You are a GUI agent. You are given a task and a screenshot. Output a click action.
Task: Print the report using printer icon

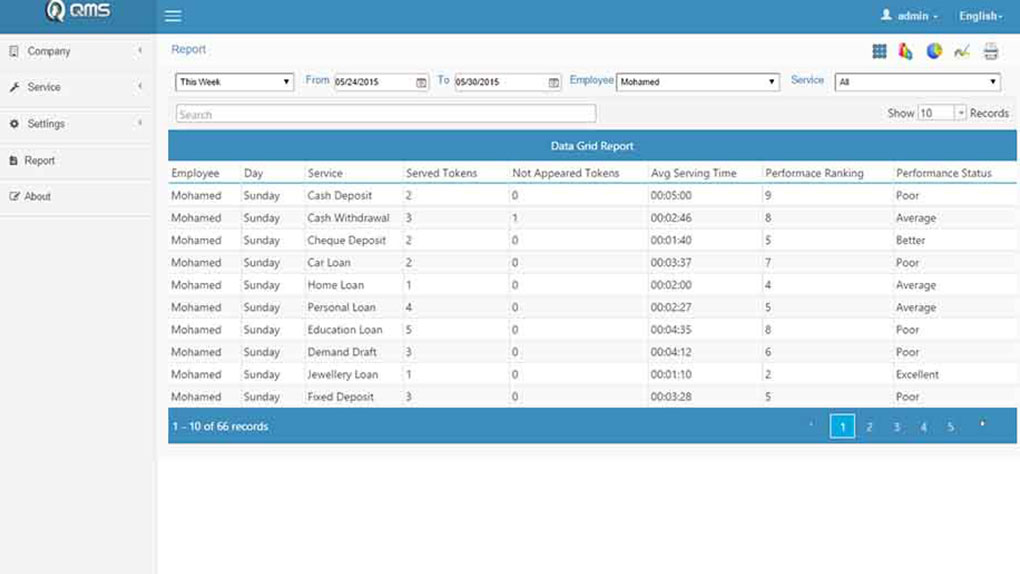[x=990, y=51]
